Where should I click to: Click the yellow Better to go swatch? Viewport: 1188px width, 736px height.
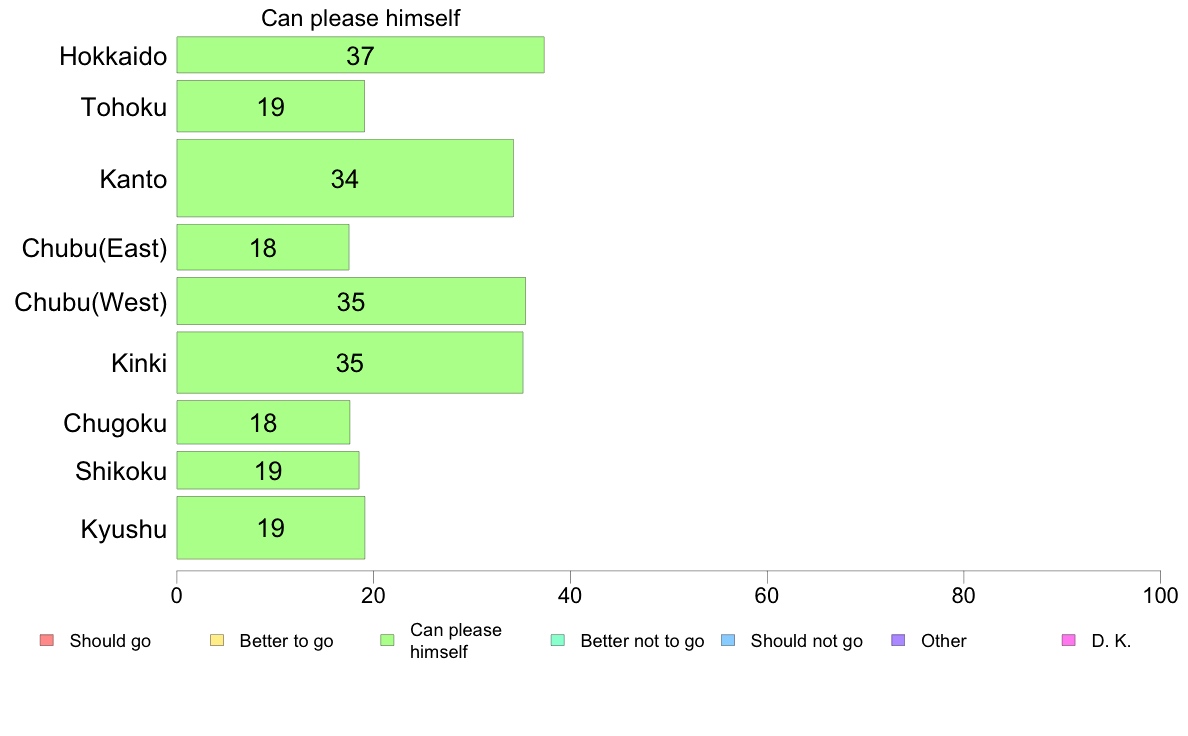[217, 641]
